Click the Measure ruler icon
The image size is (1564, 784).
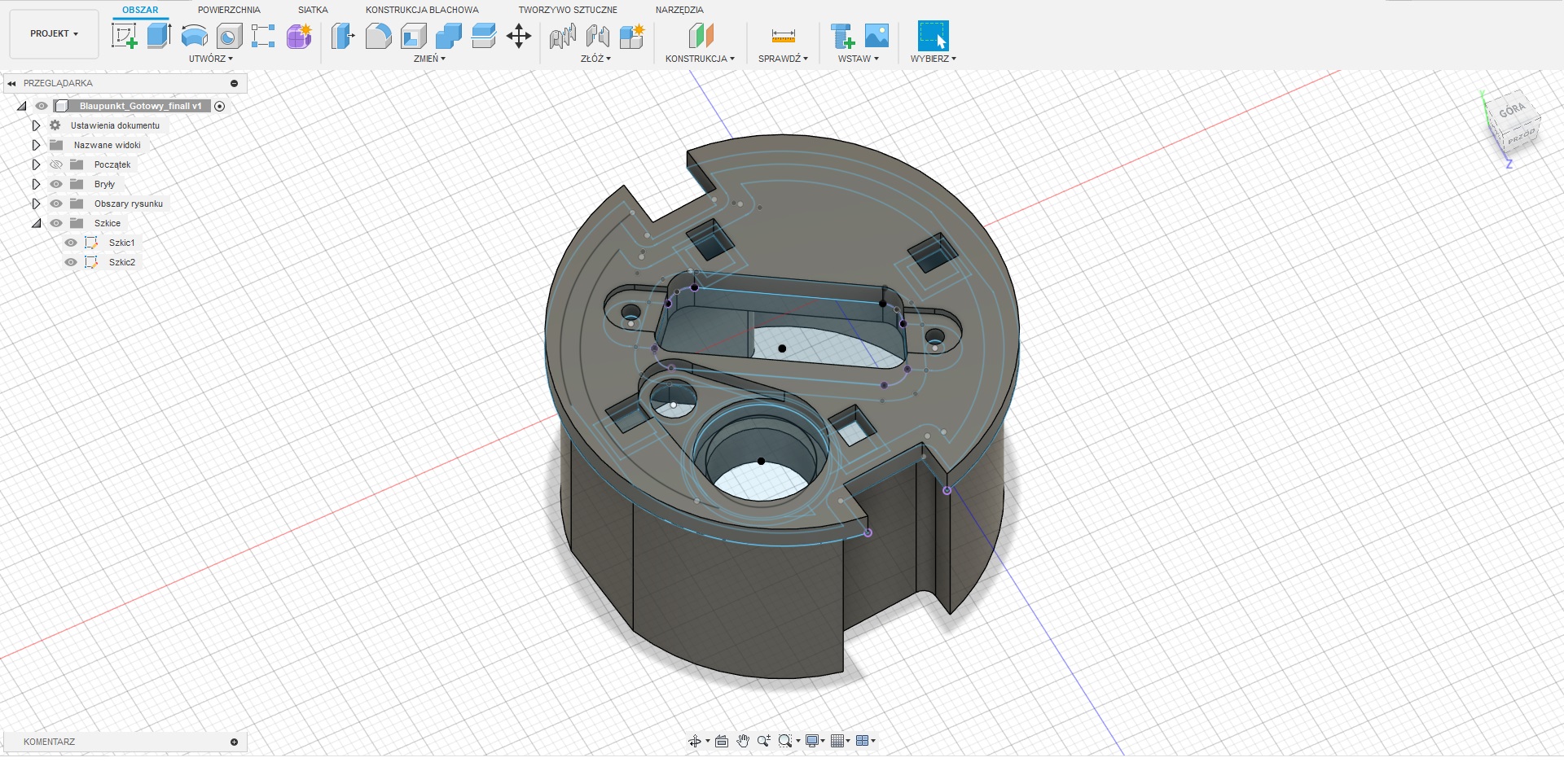[783, 36]
